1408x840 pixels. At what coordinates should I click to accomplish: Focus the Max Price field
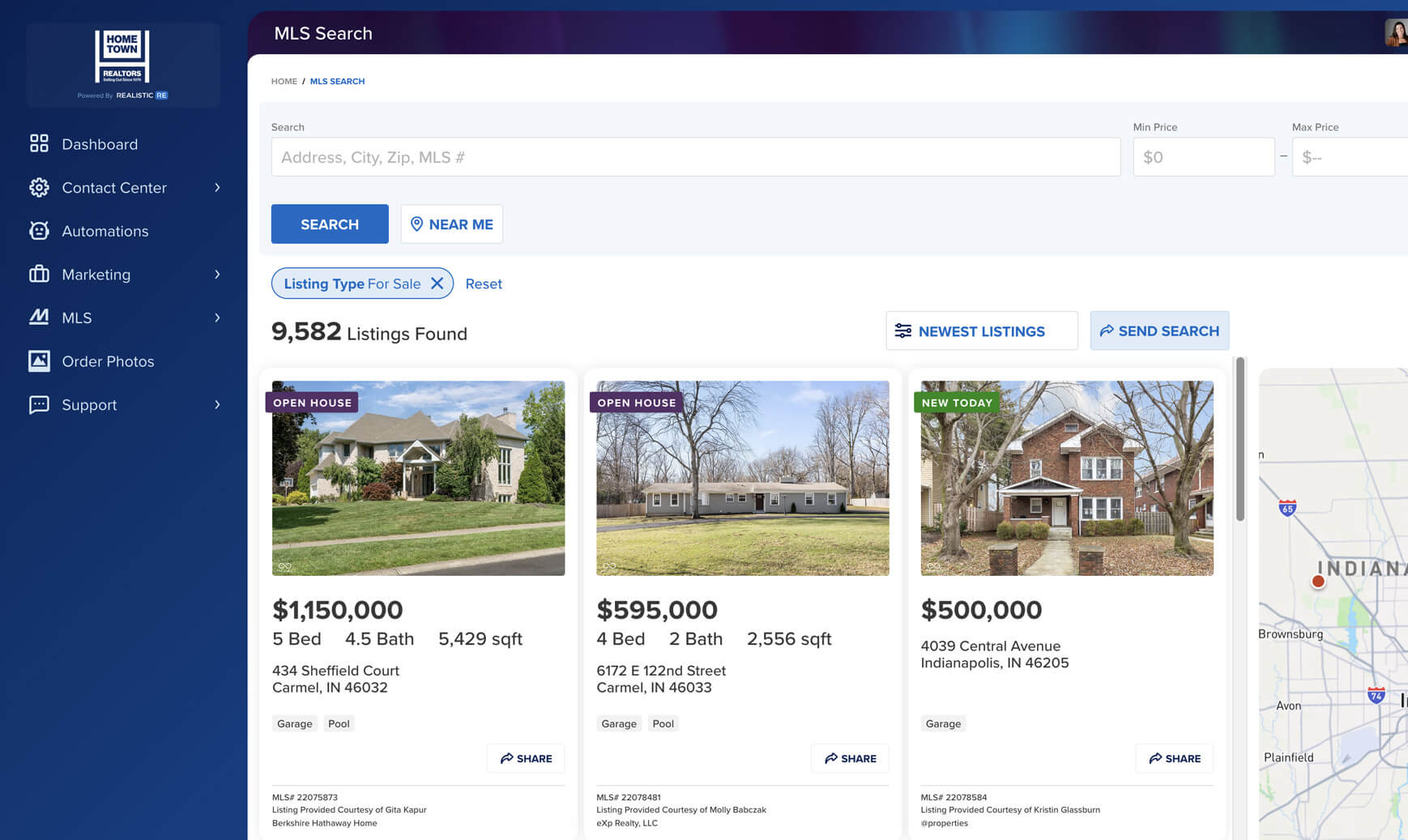(x=1350, y=157)
